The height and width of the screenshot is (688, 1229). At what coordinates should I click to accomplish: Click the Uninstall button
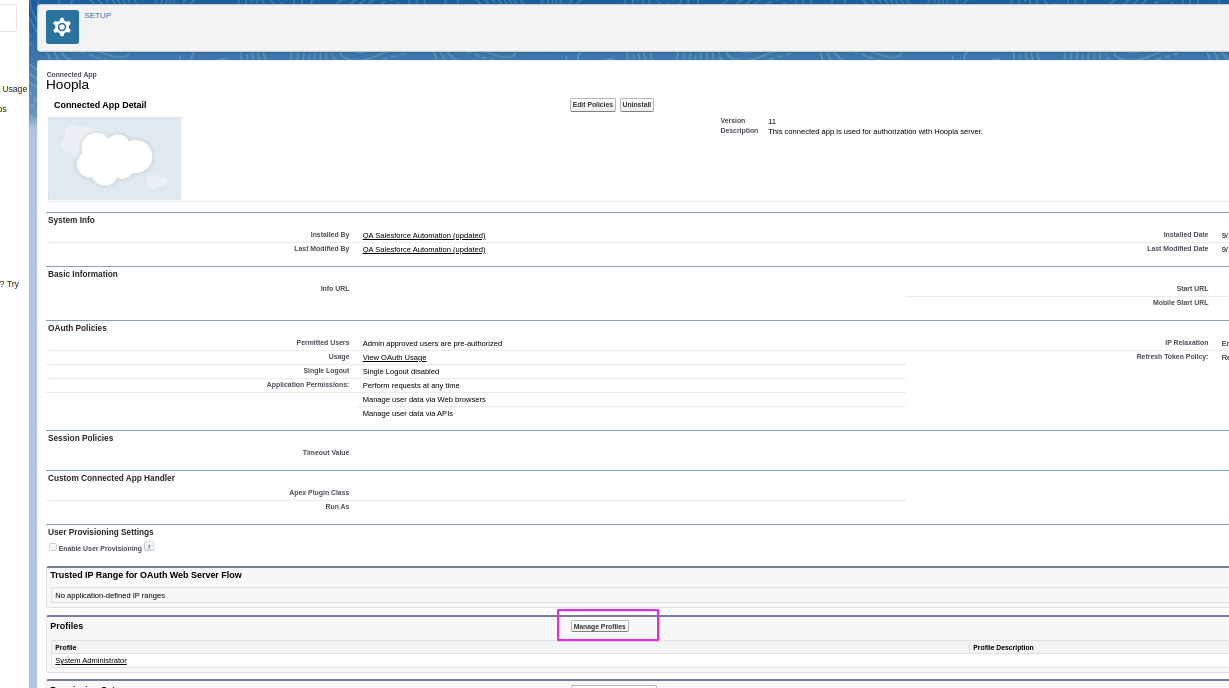tap(637, 105)
